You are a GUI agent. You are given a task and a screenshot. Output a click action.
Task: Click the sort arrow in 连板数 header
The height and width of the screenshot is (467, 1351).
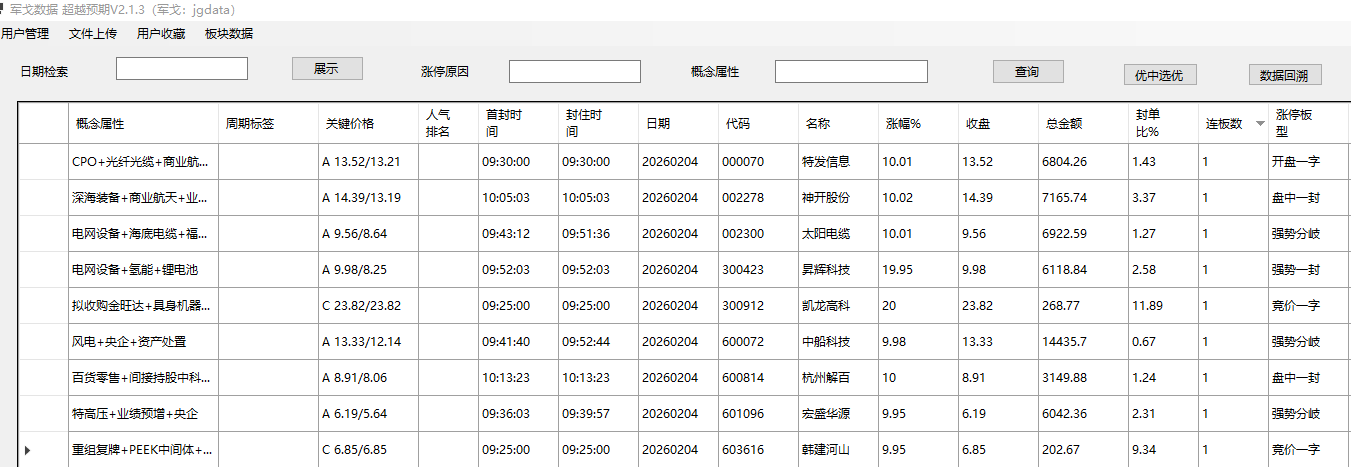click(1259, 124)
